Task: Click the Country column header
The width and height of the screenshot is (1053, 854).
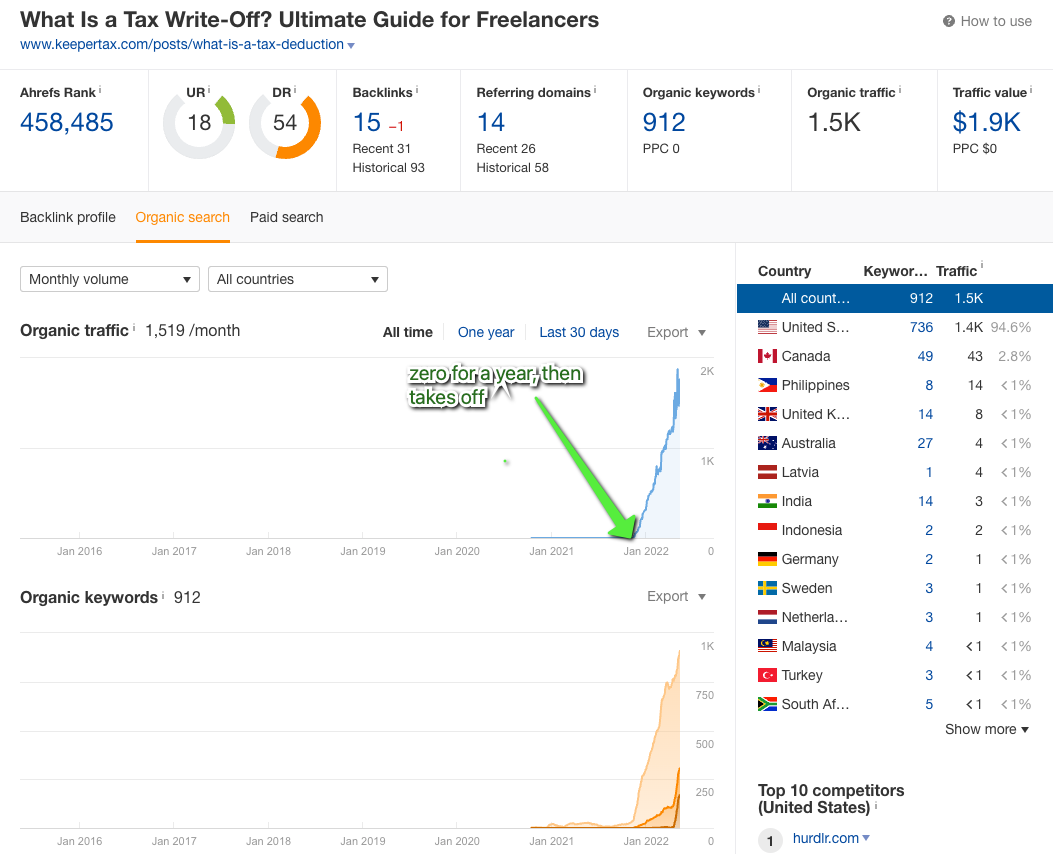Action: click(784, 271)
